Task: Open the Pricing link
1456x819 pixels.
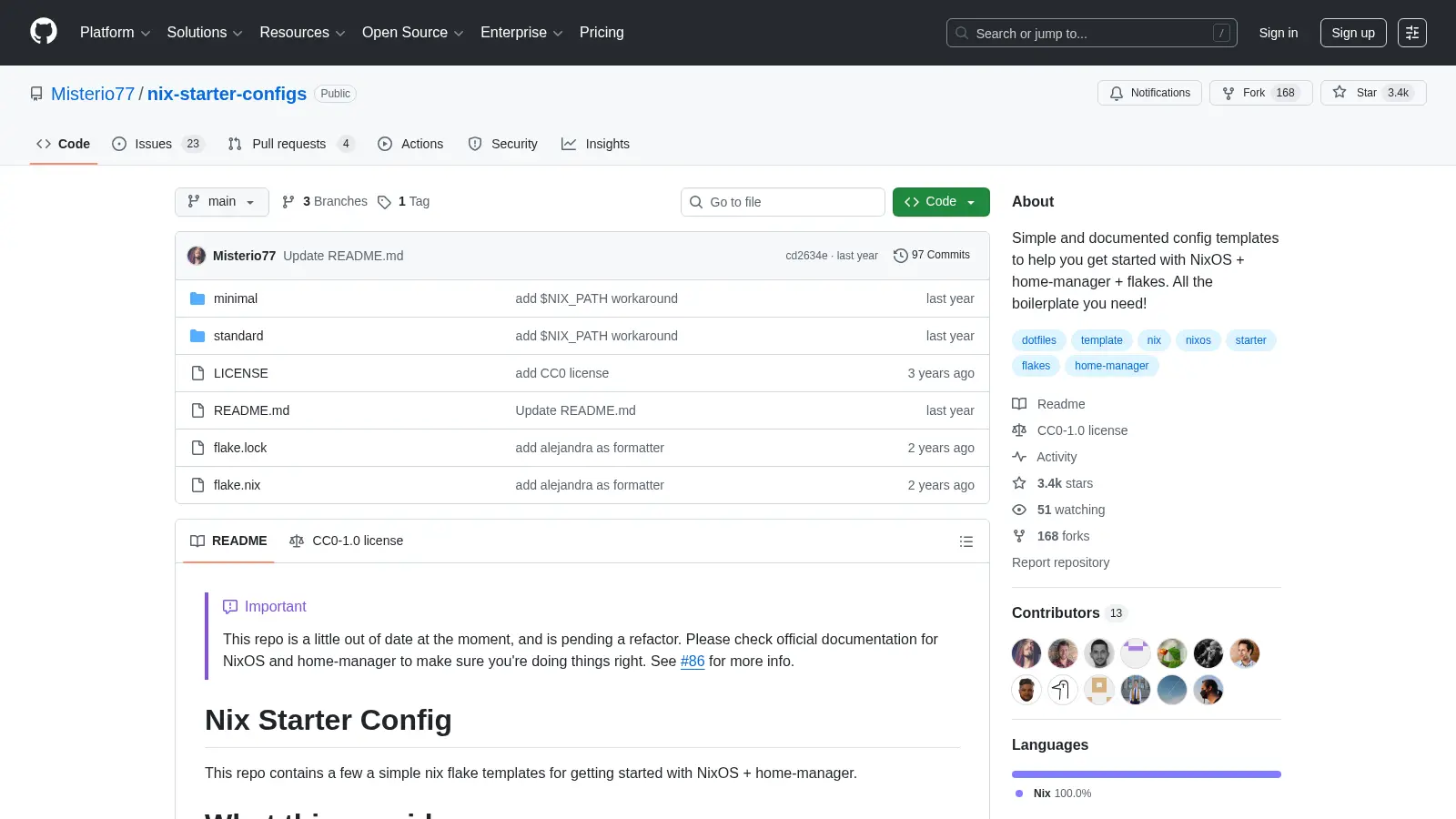Action: pyautogui.click(x=602, y=33)
